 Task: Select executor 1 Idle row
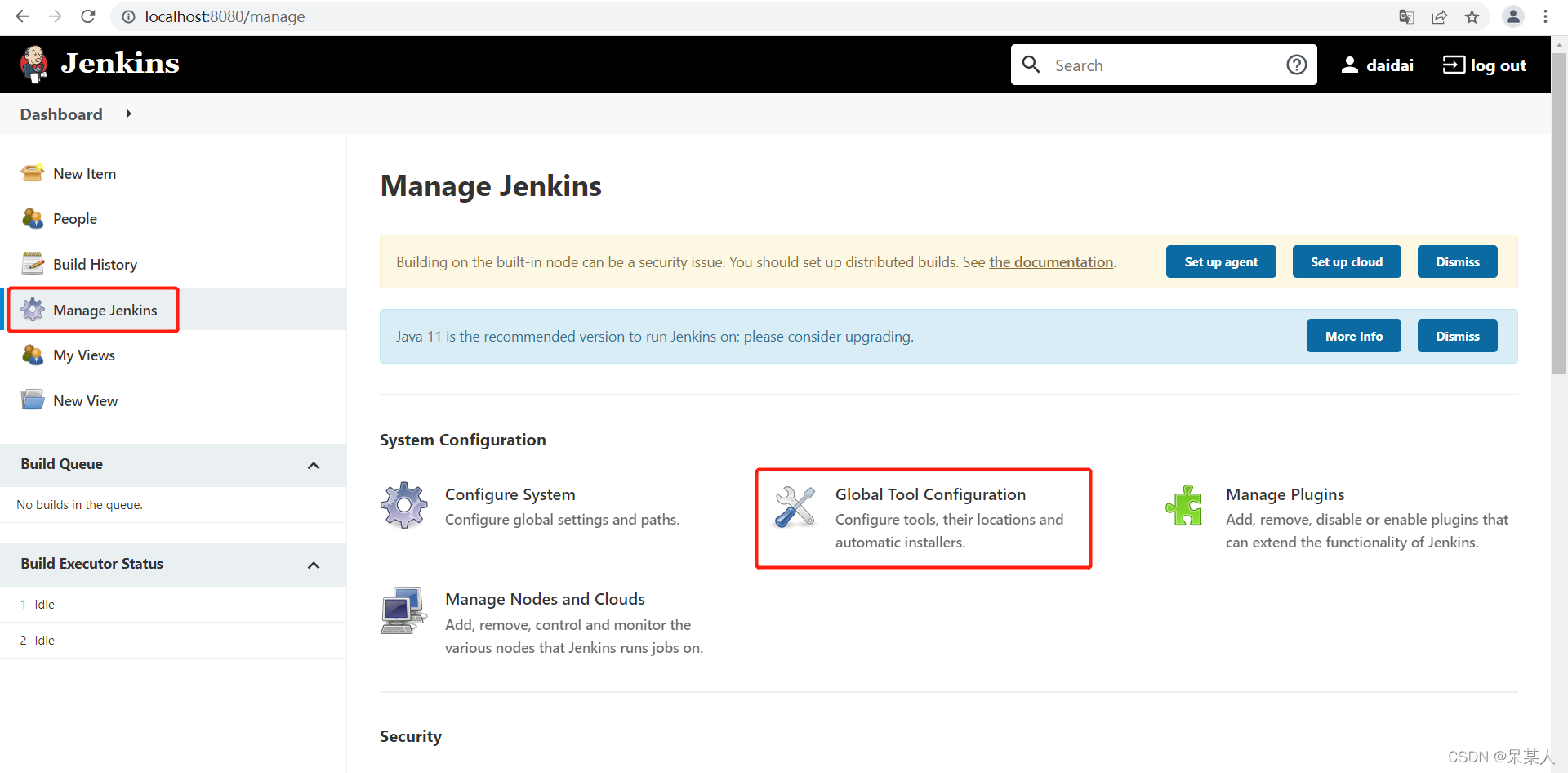(173, 605)
